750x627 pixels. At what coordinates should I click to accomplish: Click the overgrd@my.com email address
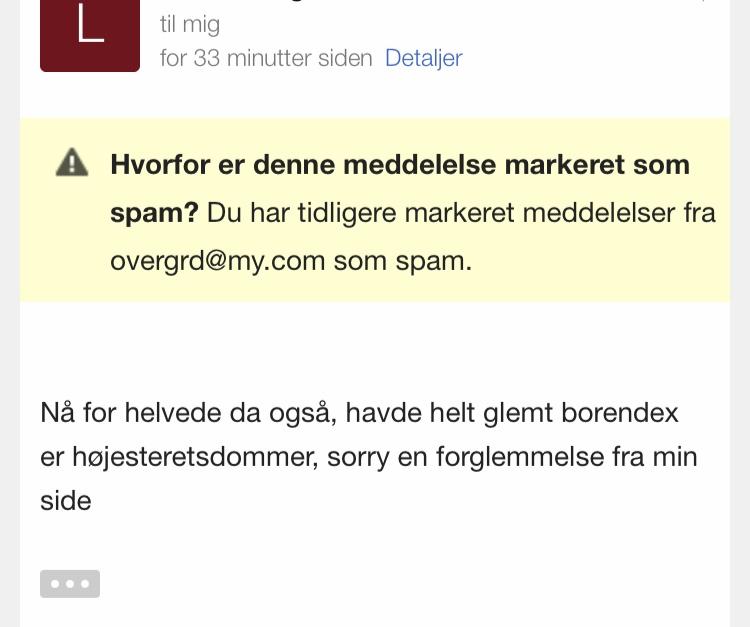tap(218, 262)
